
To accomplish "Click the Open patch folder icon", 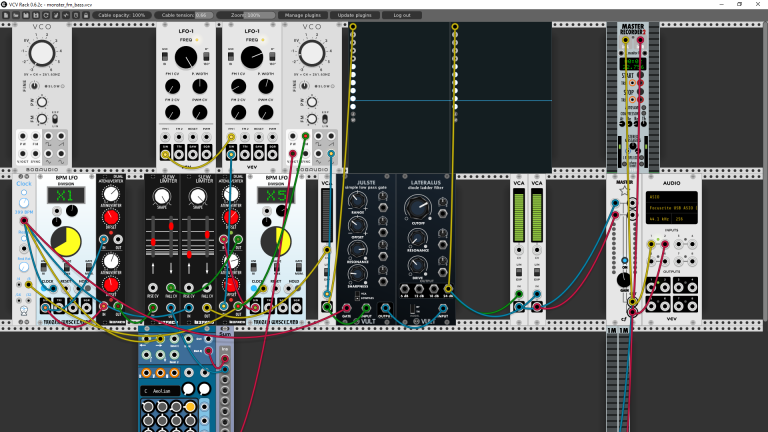I will pos(16,15).
